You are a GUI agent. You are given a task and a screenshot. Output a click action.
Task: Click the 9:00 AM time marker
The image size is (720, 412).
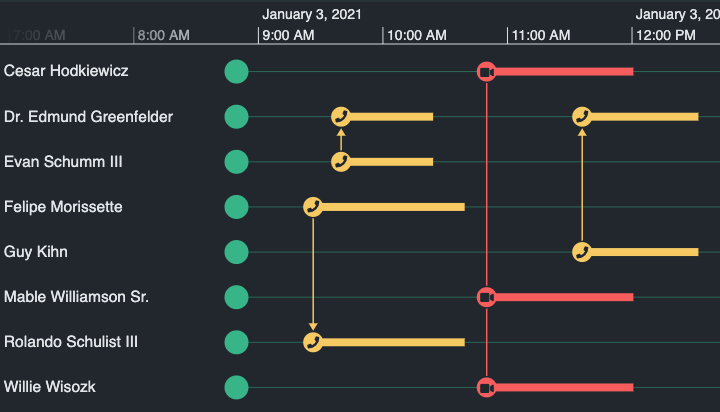[x=288, y=35]
